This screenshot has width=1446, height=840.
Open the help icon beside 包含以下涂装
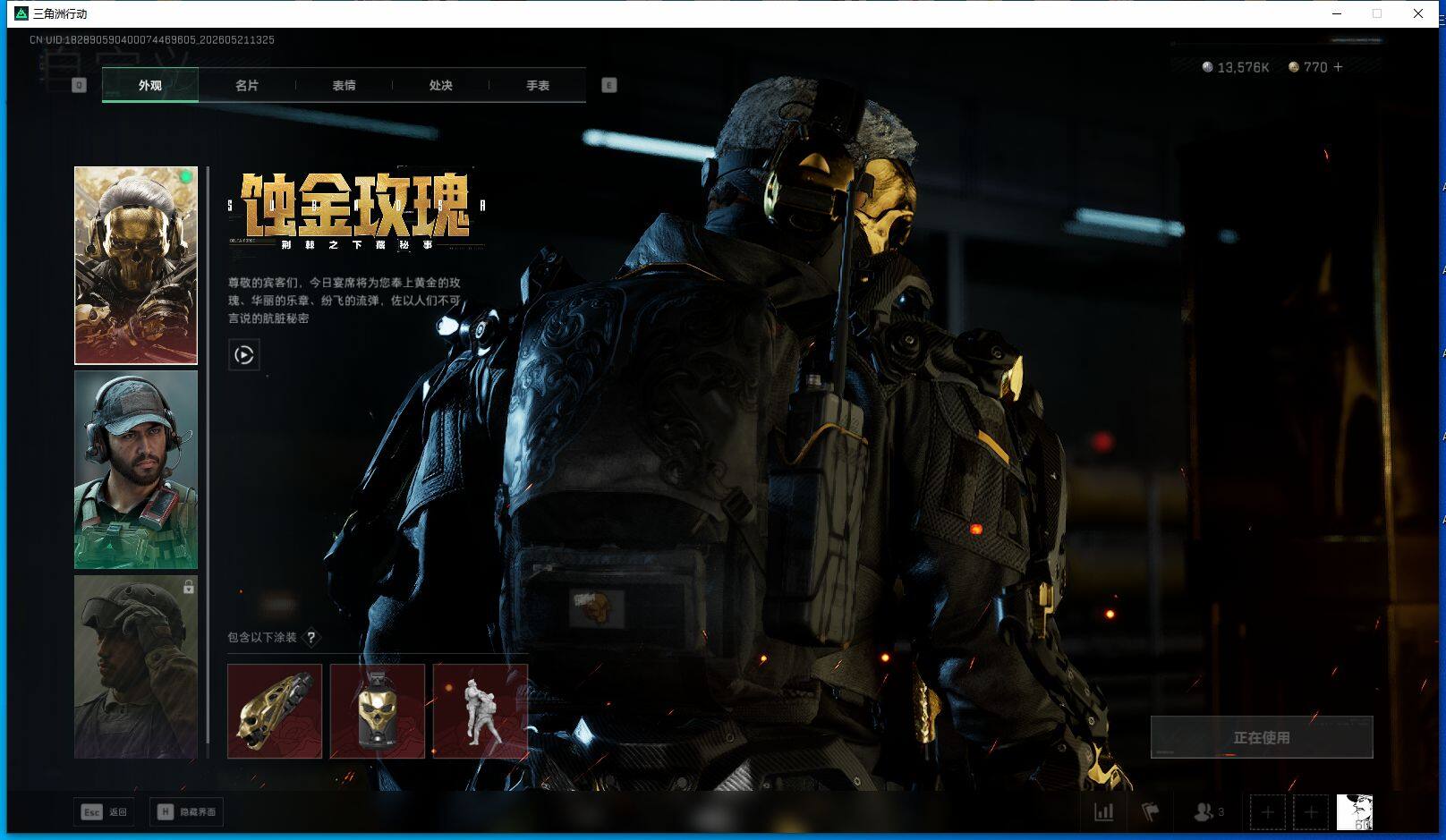(311, 637)
